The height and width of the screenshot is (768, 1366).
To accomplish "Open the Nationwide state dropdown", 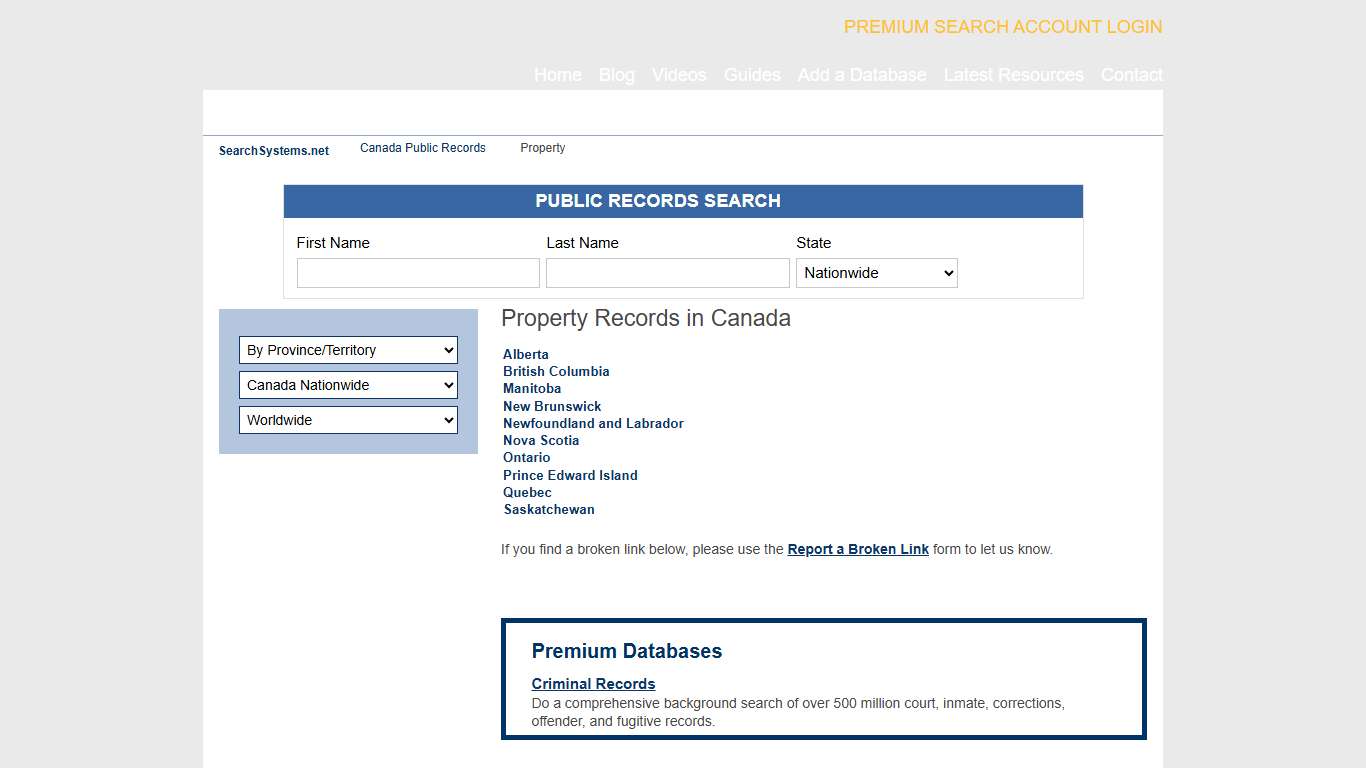I will 876,272.
